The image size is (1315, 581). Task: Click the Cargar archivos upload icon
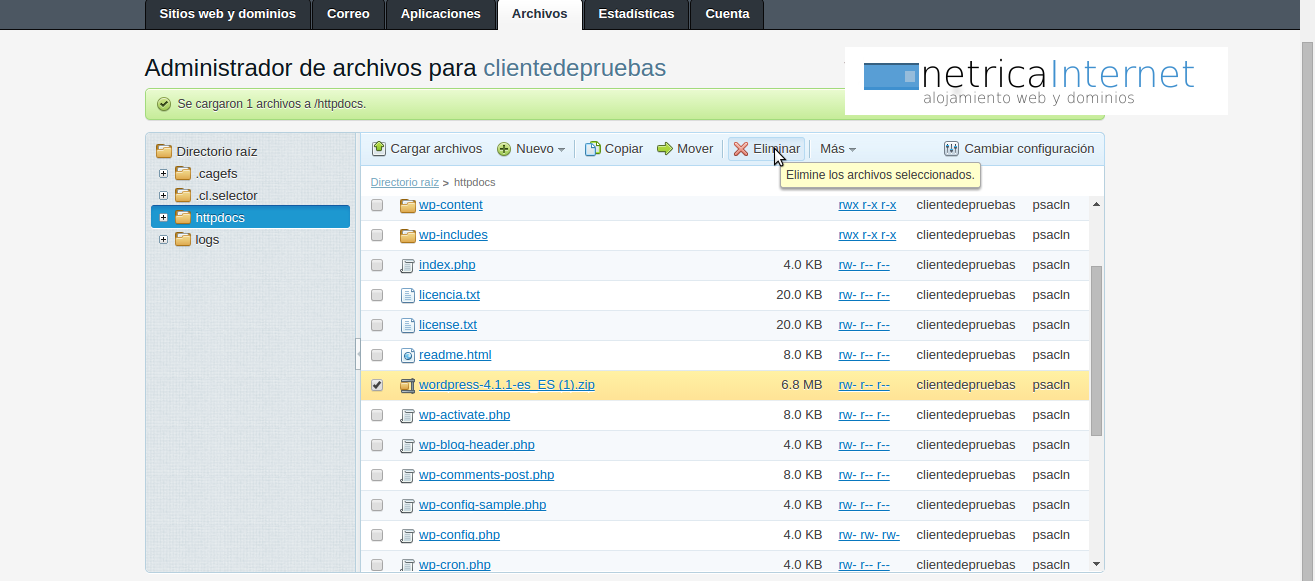pyautogui.click(x=378, y=149)
